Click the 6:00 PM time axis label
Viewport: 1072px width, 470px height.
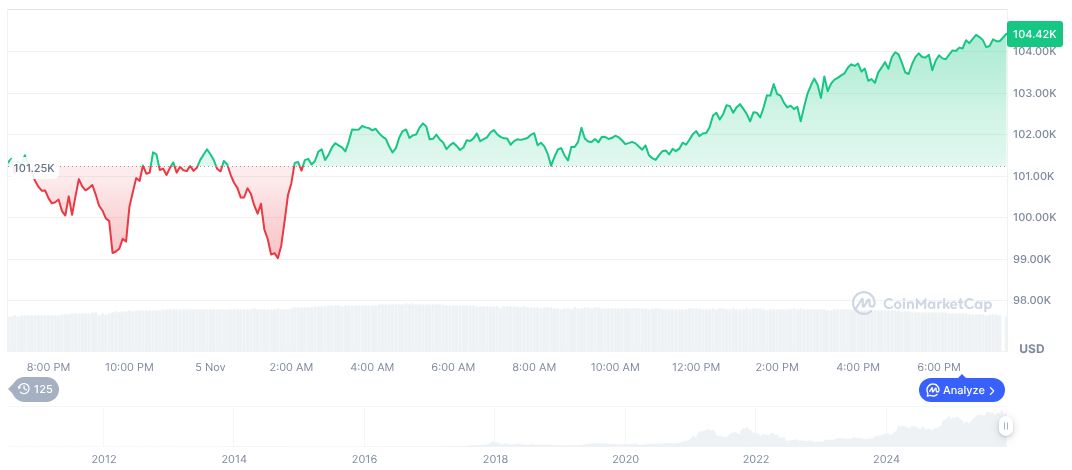[x=939, y=367]
